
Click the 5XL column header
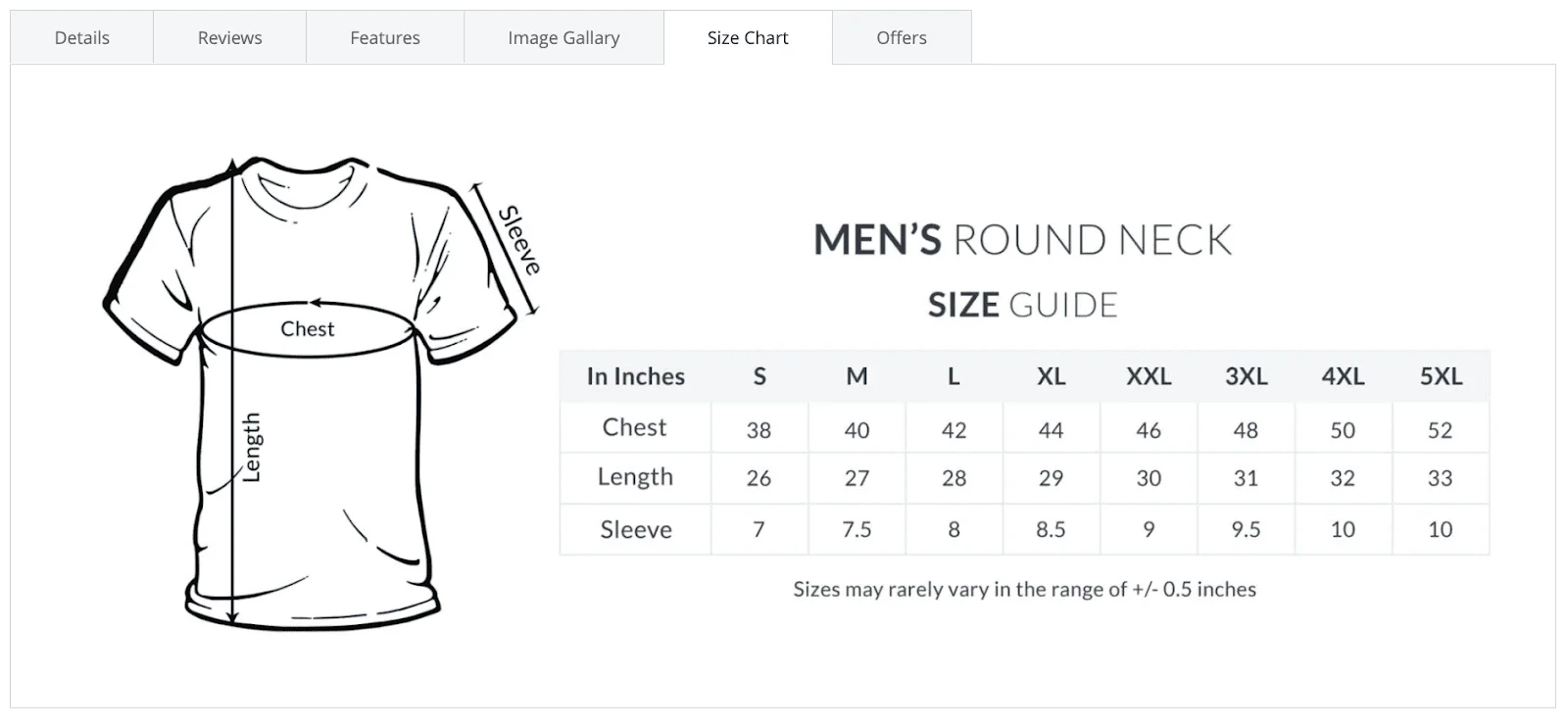(x=1441, y=376)
